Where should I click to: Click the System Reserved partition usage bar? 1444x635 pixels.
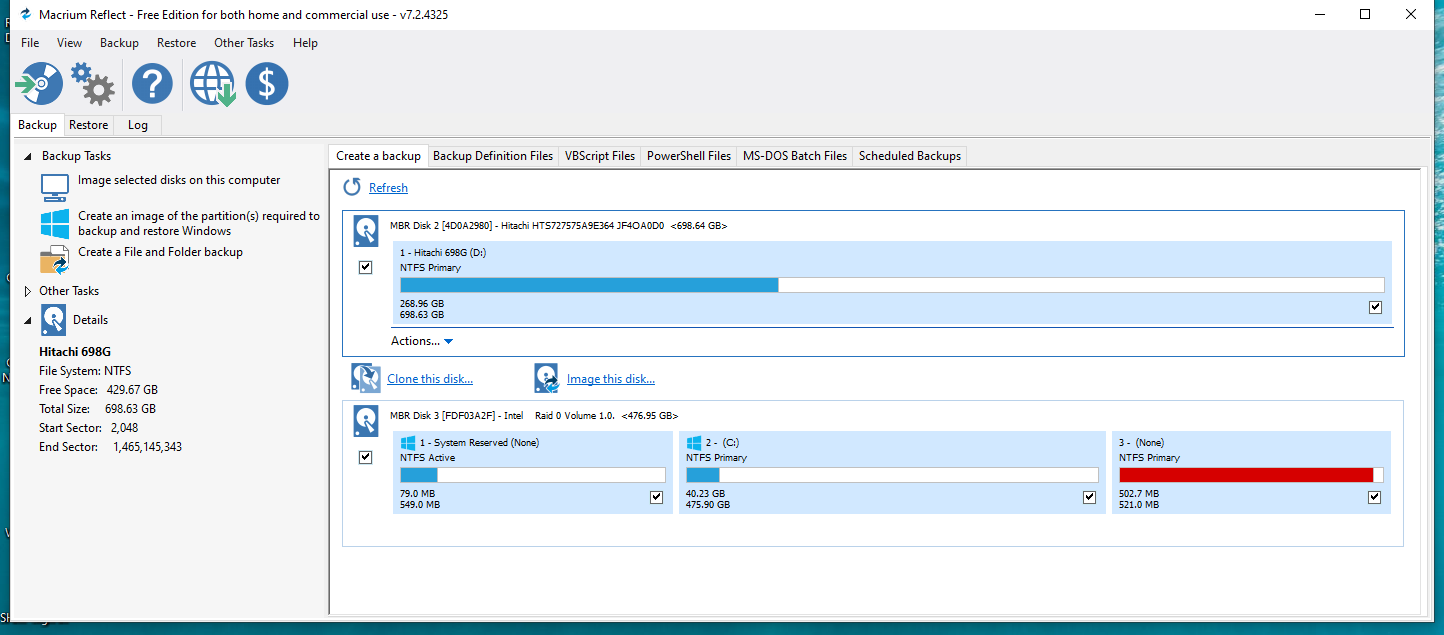coord(533,475)
